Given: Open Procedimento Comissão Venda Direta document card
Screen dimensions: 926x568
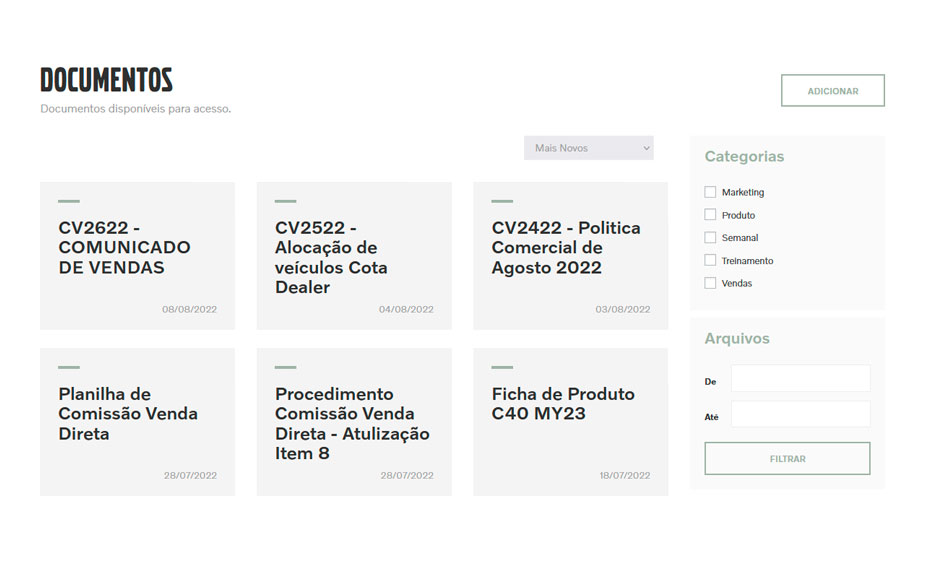Looking at the screenshot, I should (x=352, y=424).
